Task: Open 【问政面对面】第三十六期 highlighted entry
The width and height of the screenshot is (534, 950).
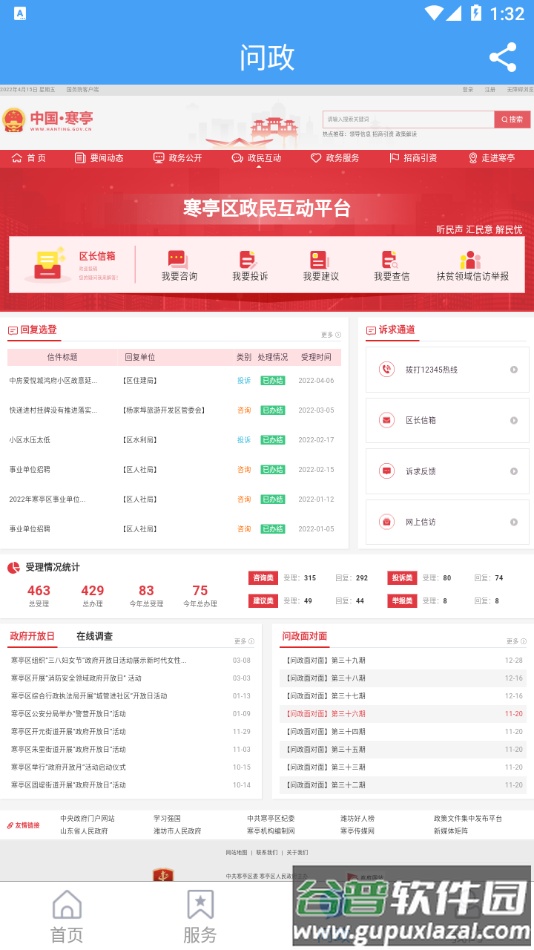Action: 325,714
